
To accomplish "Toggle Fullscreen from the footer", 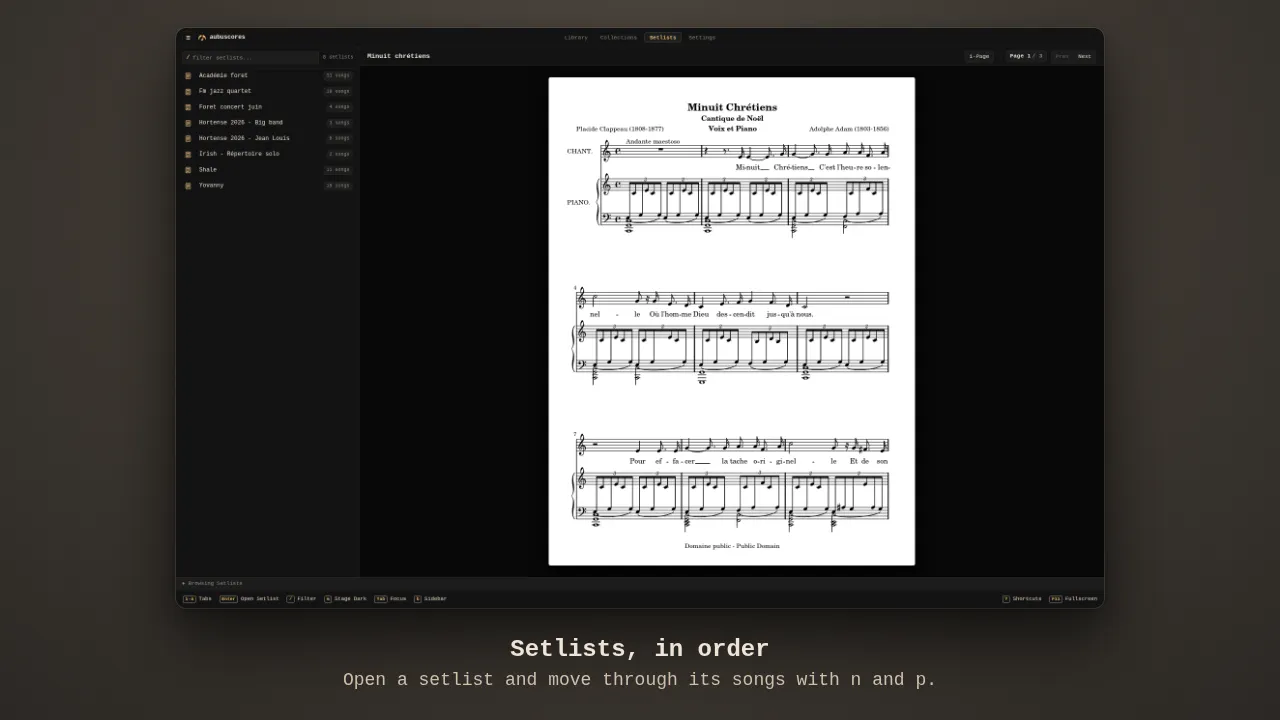I will (1073, 599).
